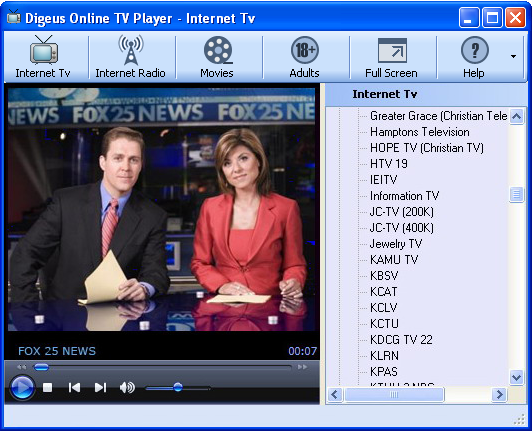
Task: Skip to the next track
Action: tap(100, 388)
